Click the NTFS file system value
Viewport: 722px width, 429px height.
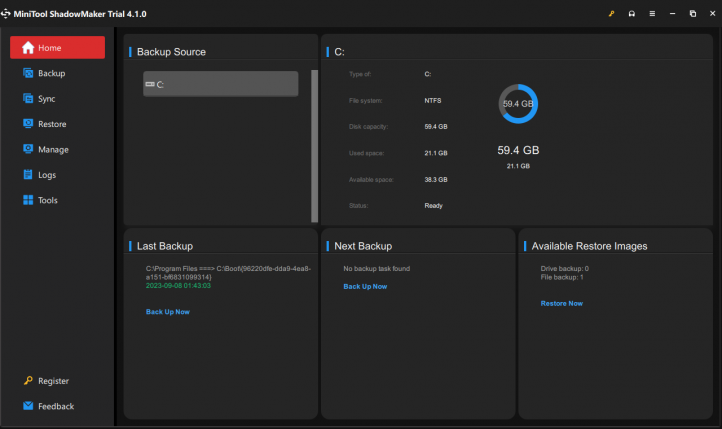coord(433,100)
